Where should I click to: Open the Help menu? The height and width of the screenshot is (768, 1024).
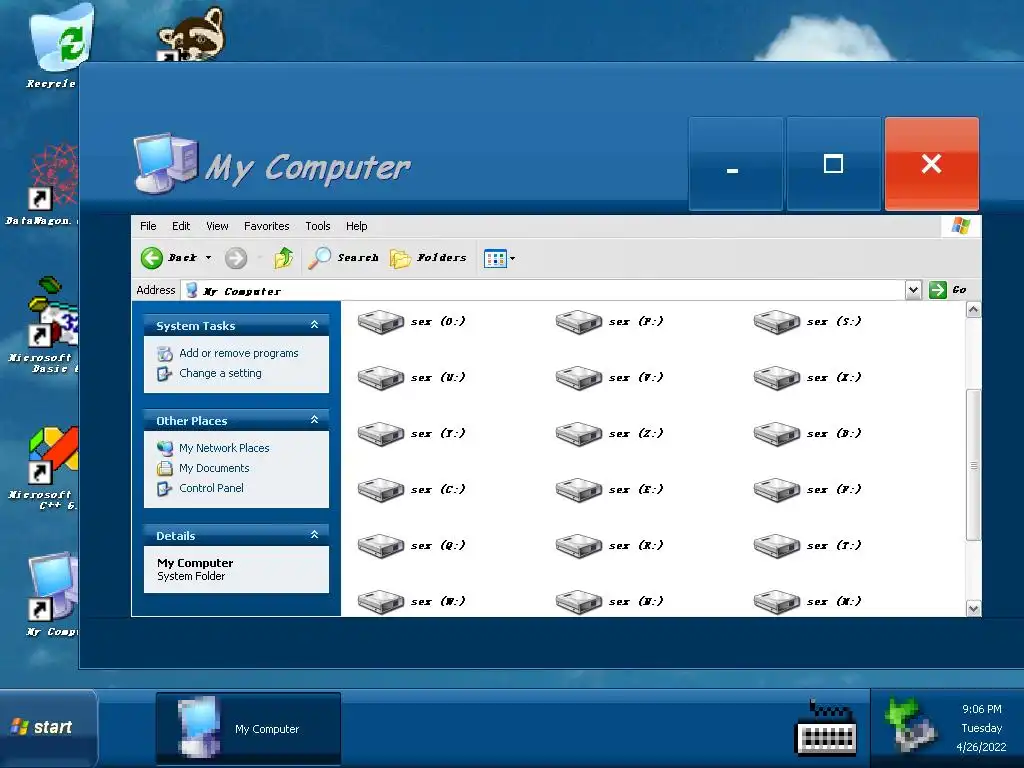click(357, 226)
